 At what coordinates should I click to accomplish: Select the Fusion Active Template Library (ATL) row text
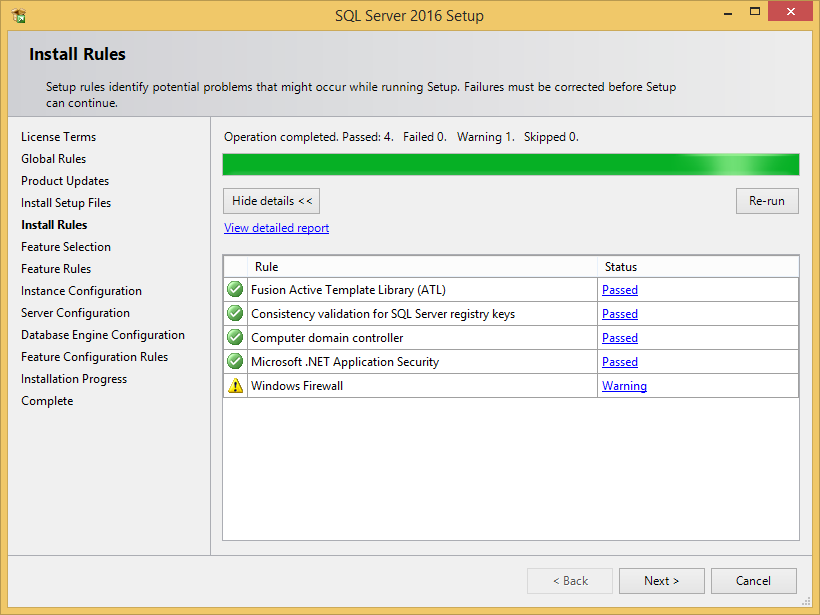coord(348,290)
